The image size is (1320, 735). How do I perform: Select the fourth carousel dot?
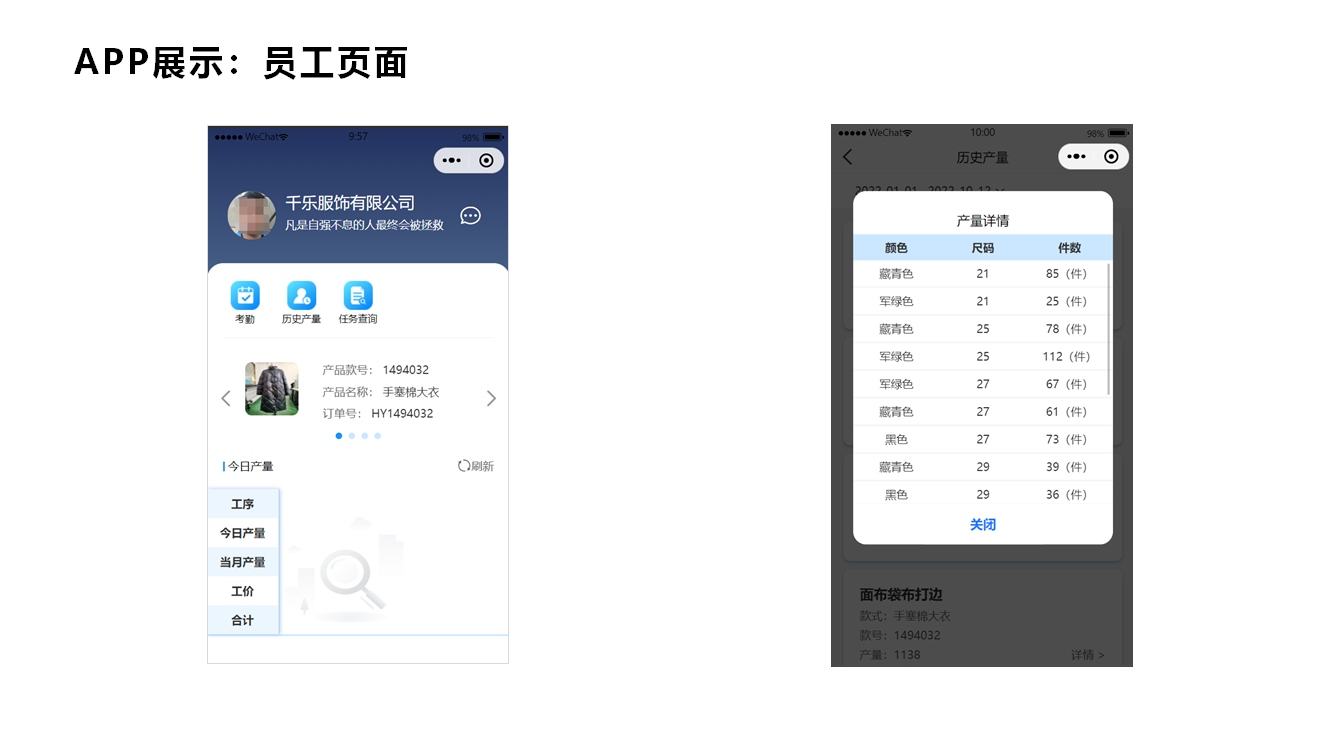click(x=378, y=436)
